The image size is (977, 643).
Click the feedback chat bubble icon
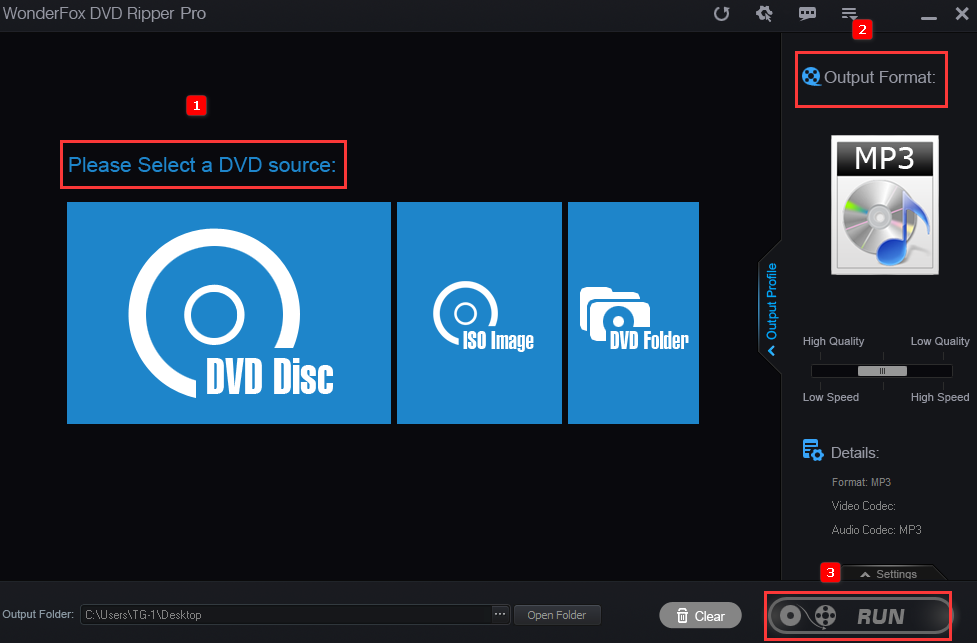click(x=807, y=14)
